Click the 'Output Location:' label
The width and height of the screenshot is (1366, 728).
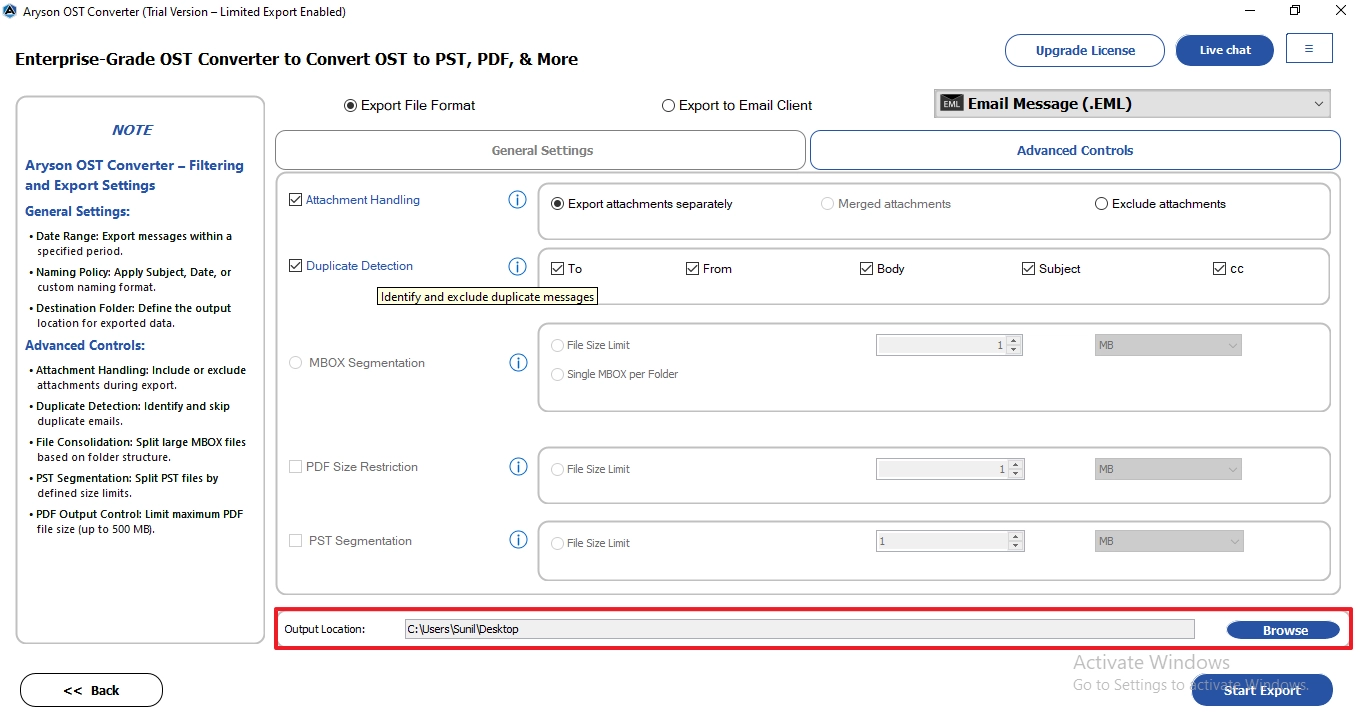pyautogui.click(x=325, y=629)
